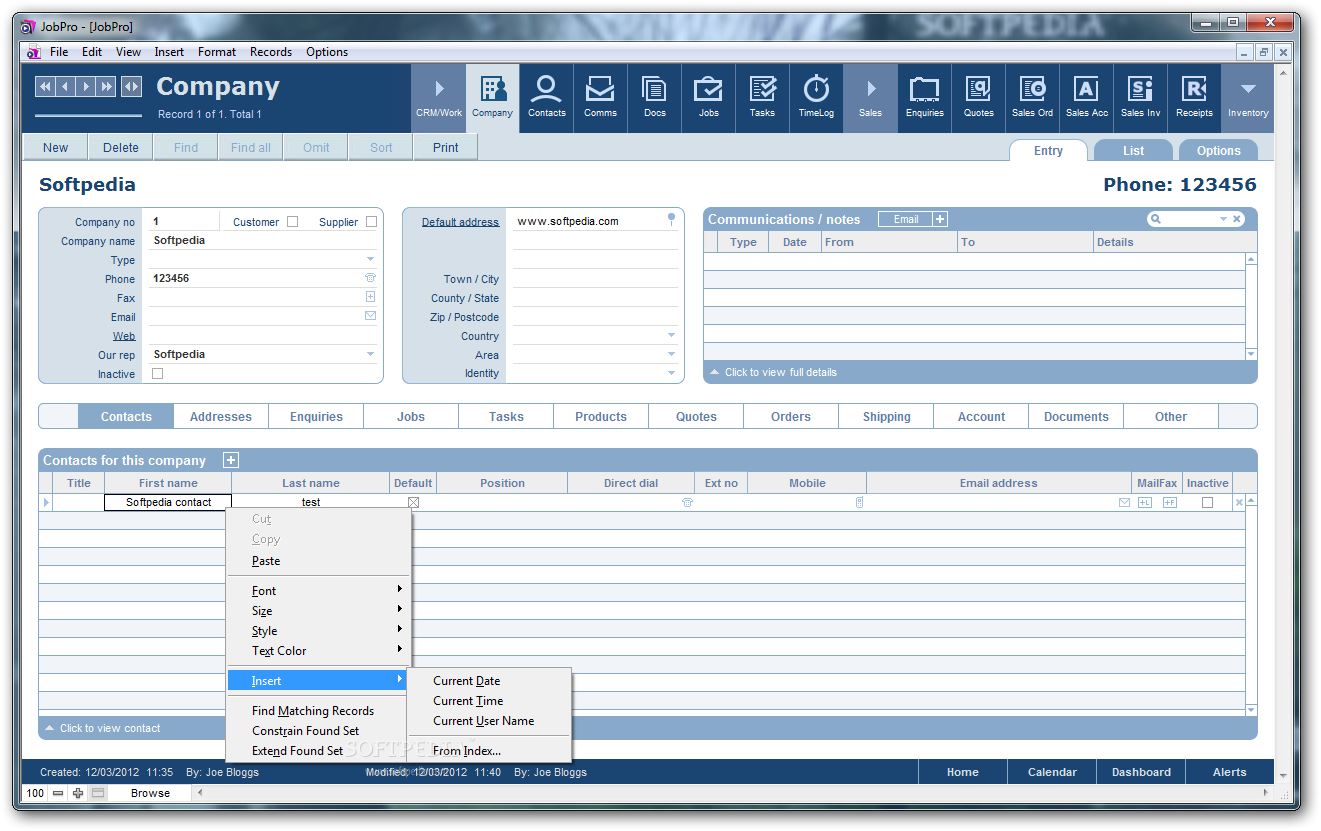The height and width of the screenshot is (831, 1321).
Task: Click the mobile phone icon in contact row
Action: (x=859, y=503)
